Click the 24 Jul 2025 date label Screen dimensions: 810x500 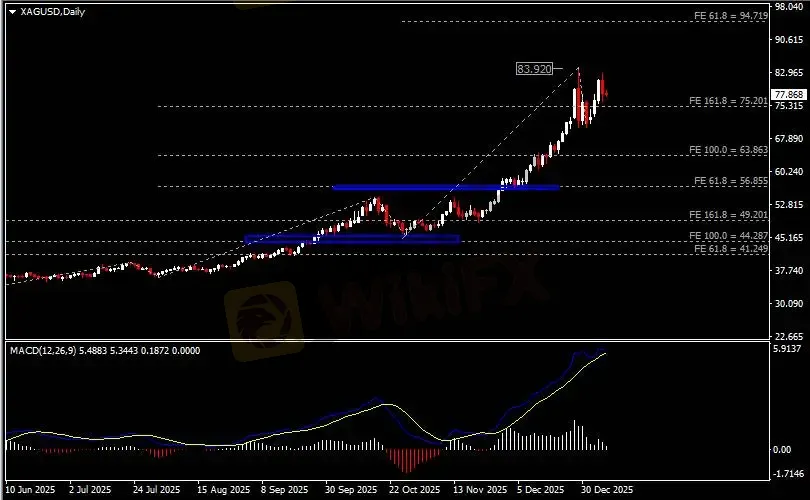[157, 490]
